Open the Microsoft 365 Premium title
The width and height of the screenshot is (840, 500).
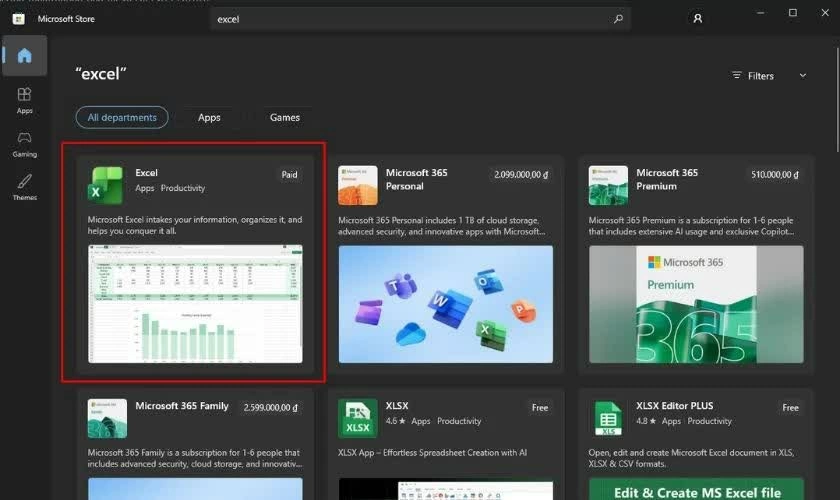667,180
